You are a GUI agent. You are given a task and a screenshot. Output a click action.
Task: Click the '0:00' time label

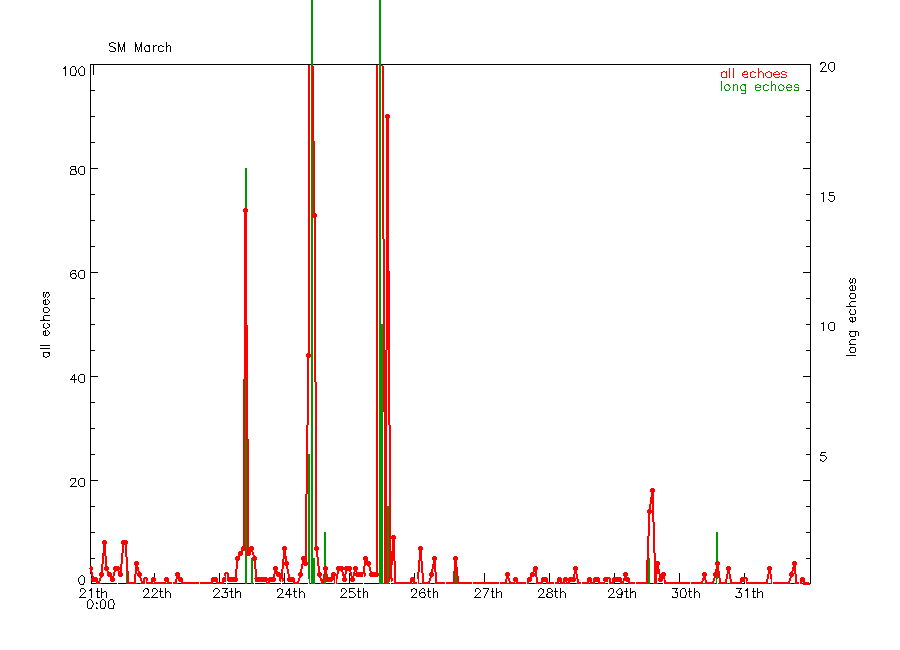pos(100,605)
